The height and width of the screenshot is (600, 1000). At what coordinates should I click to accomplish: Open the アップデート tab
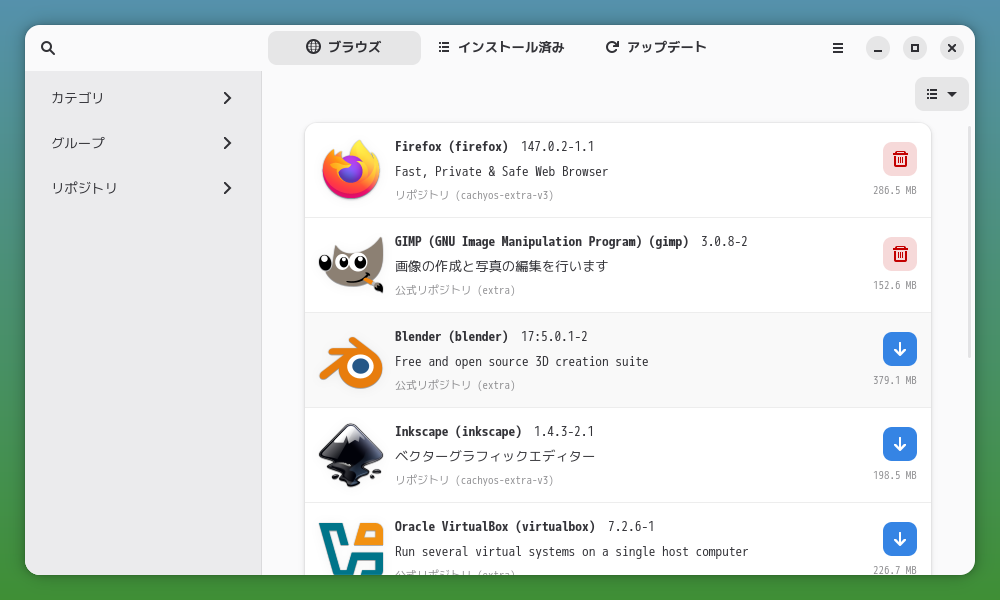pos(656,48)
